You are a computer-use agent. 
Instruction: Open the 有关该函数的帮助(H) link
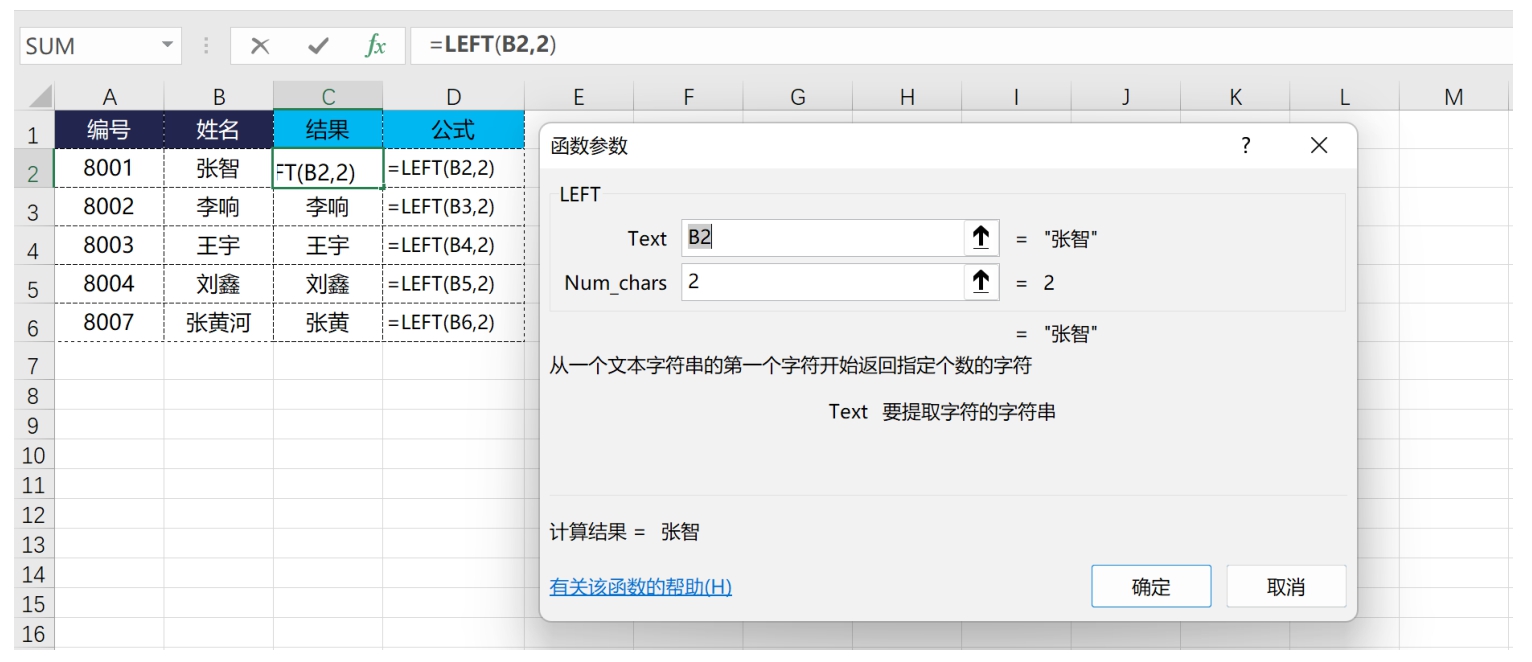pos(640,587)
